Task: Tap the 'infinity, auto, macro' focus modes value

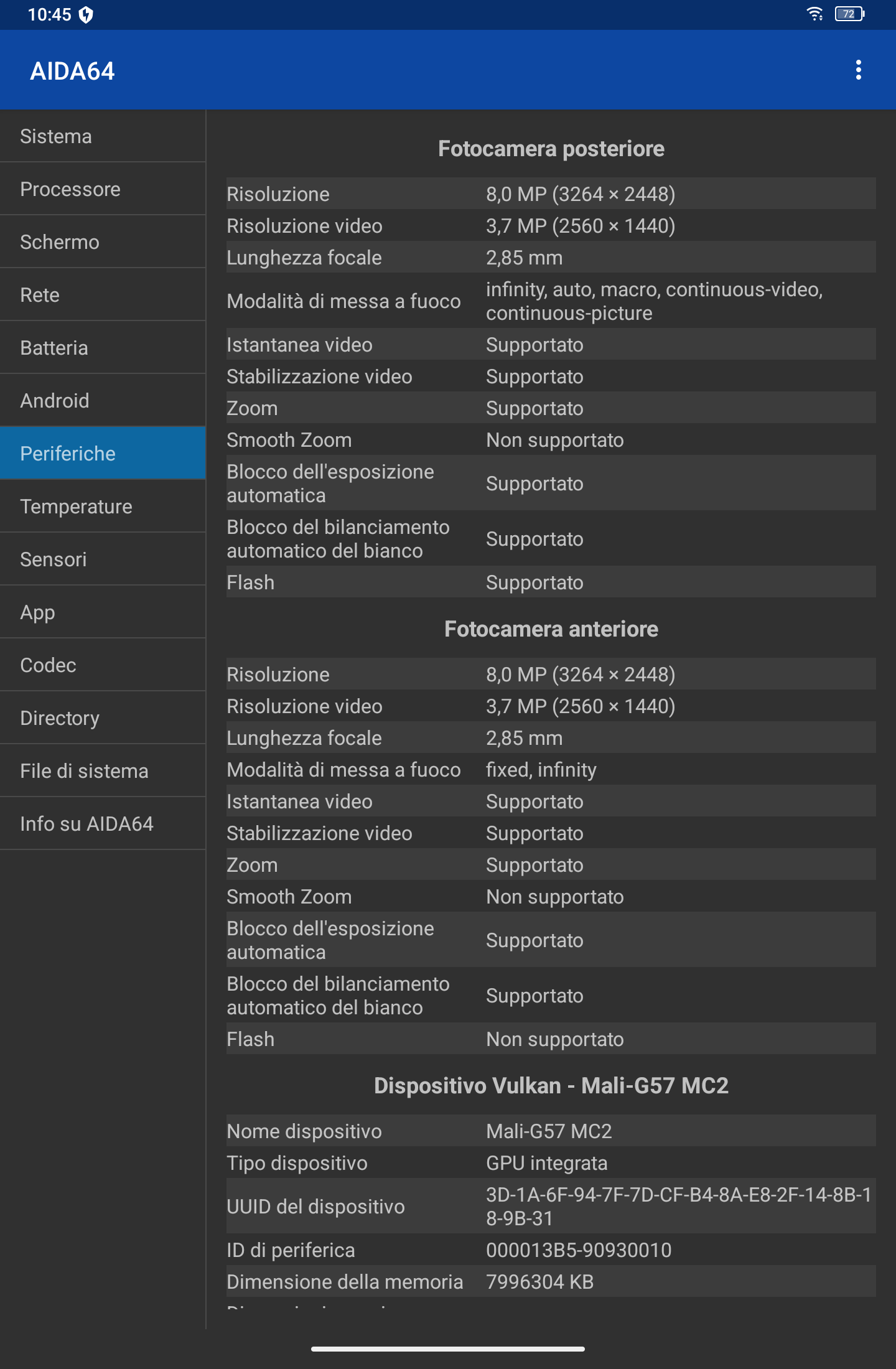Action: pyautogui.click(x=655, y=301)
